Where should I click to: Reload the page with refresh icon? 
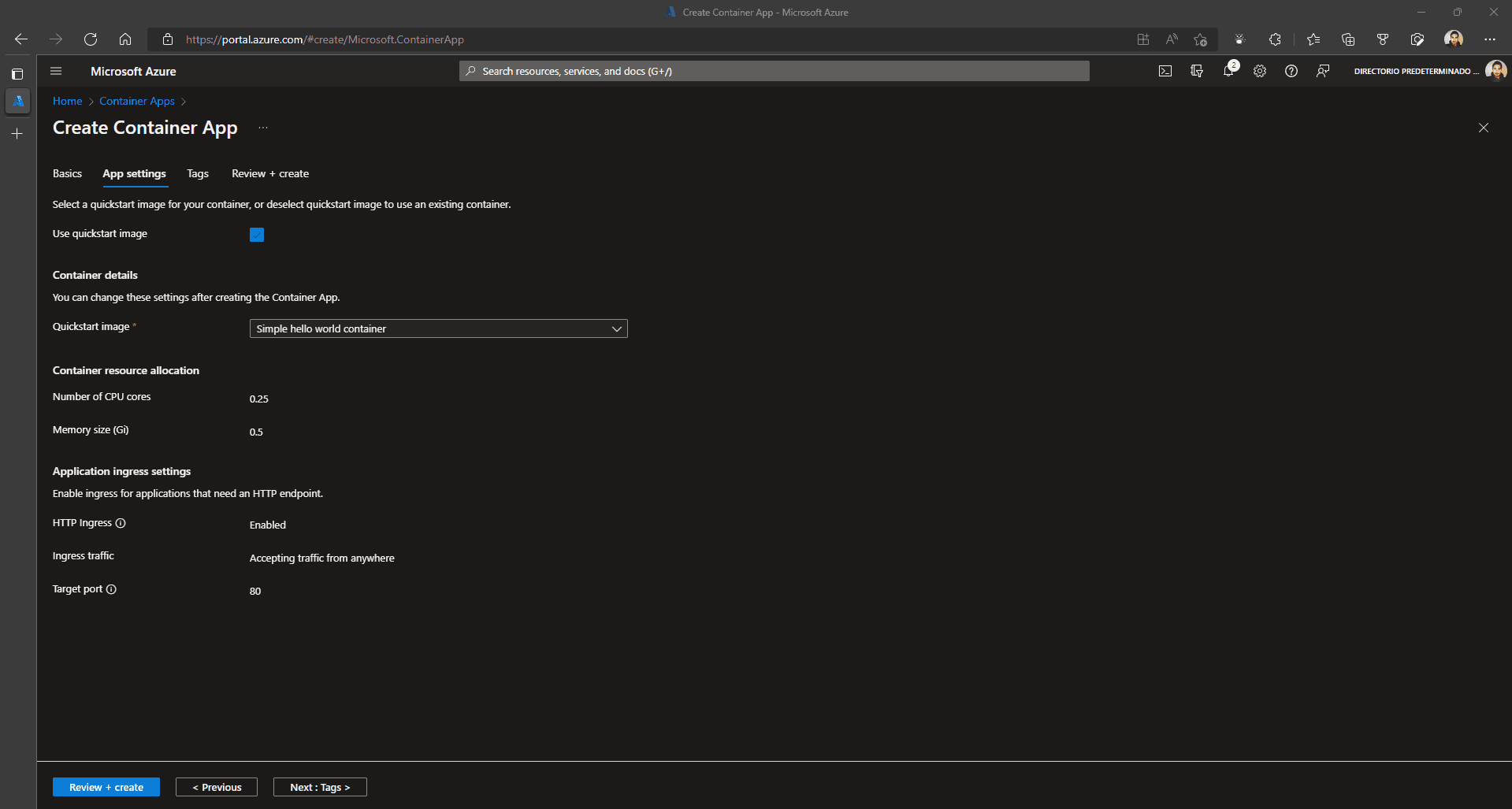[91, 39]
